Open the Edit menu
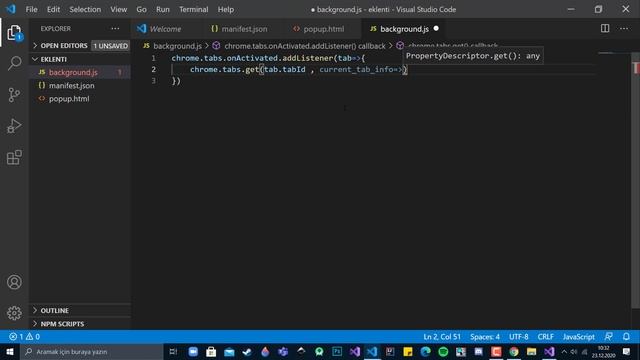This screenshot has height=360, width=640. 53,9
